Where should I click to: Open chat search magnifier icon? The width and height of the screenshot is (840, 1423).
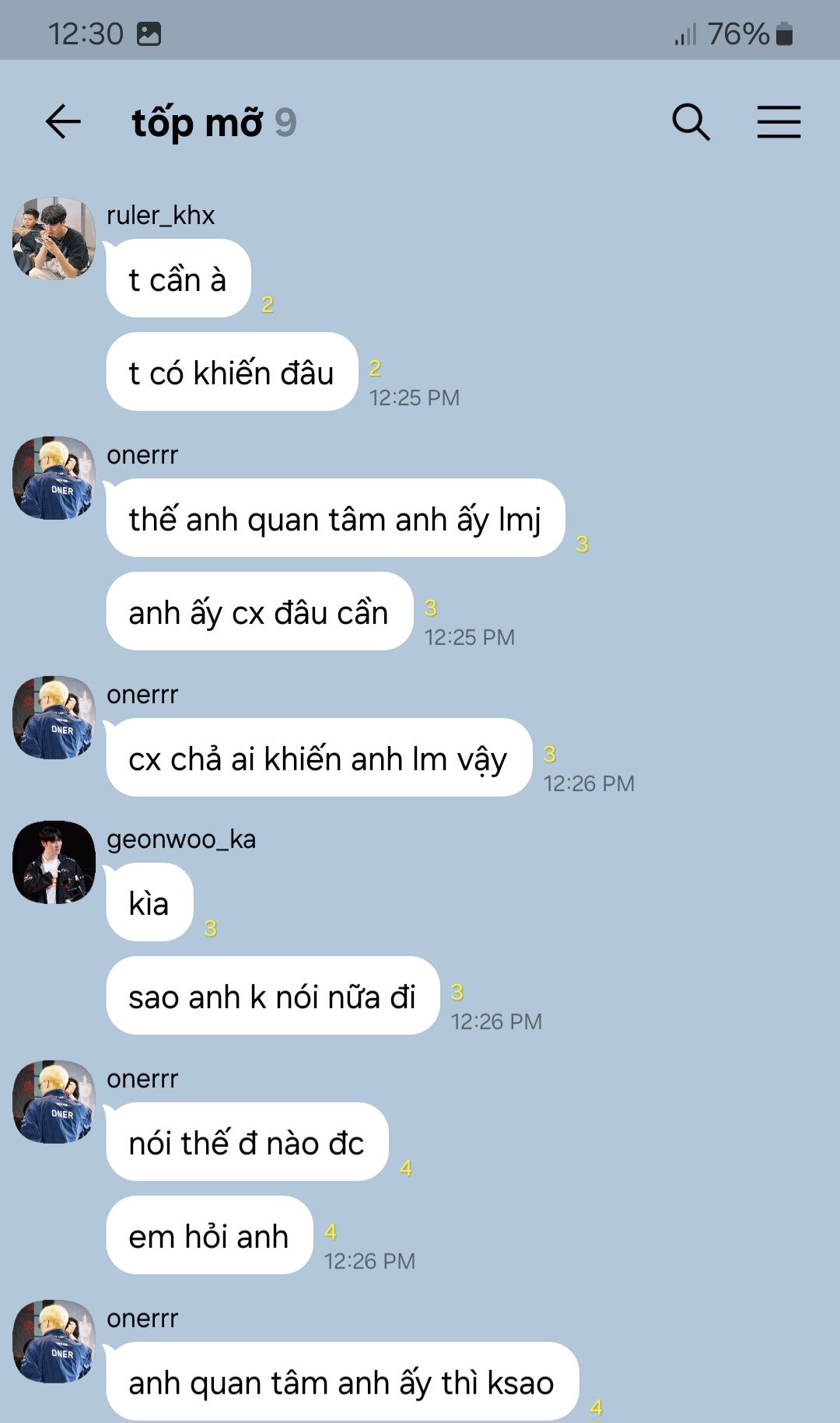[x=691, y=122]
